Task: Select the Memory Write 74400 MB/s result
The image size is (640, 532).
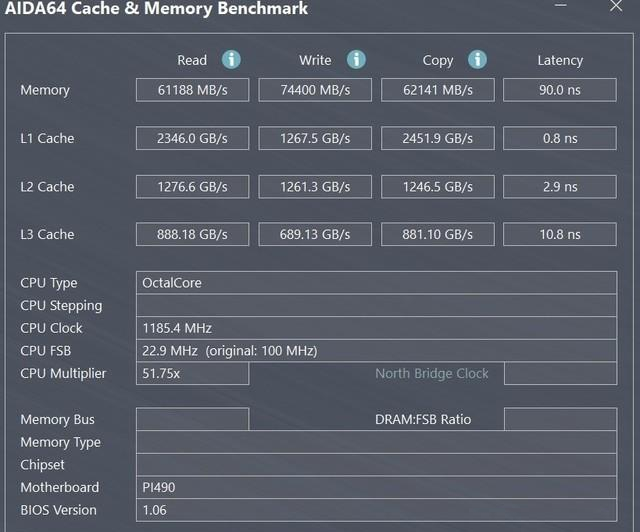Action: tap(315, 90)
